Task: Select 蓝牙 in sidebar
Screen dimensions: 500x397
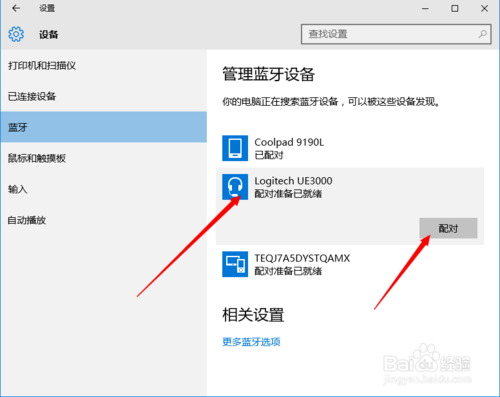Action: coord(104,127)
